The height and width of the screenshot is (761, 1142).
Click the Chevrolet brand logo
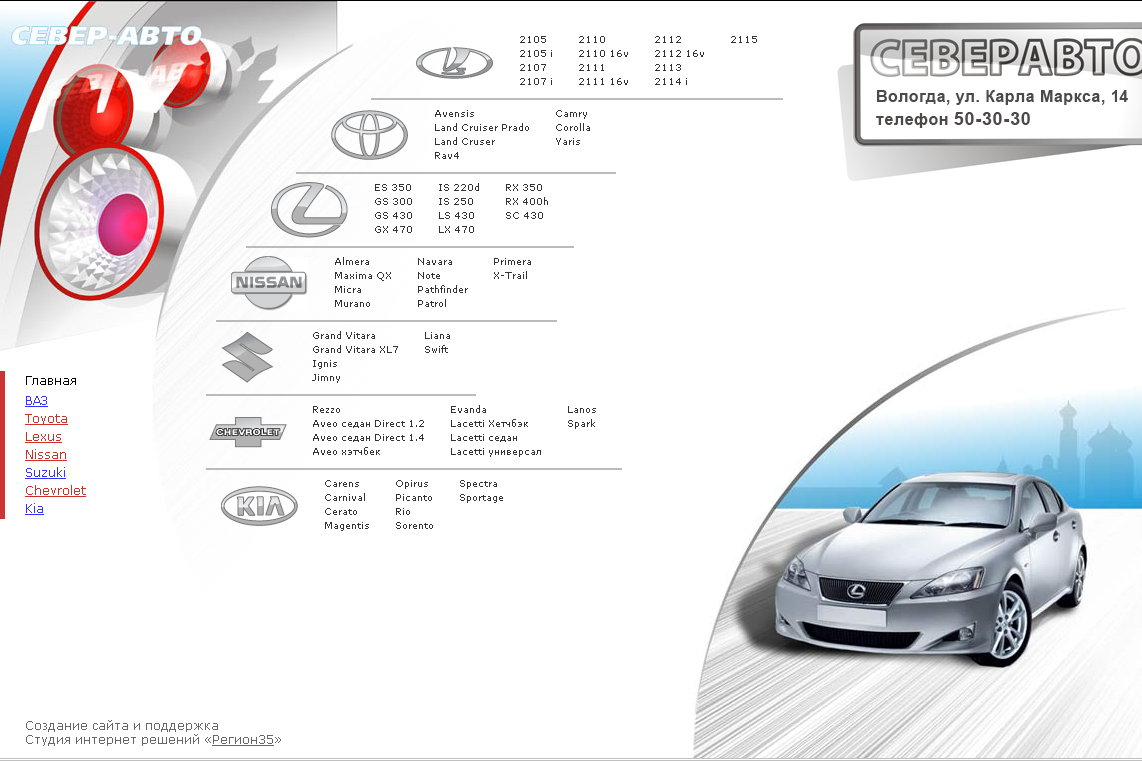point(248,432)
